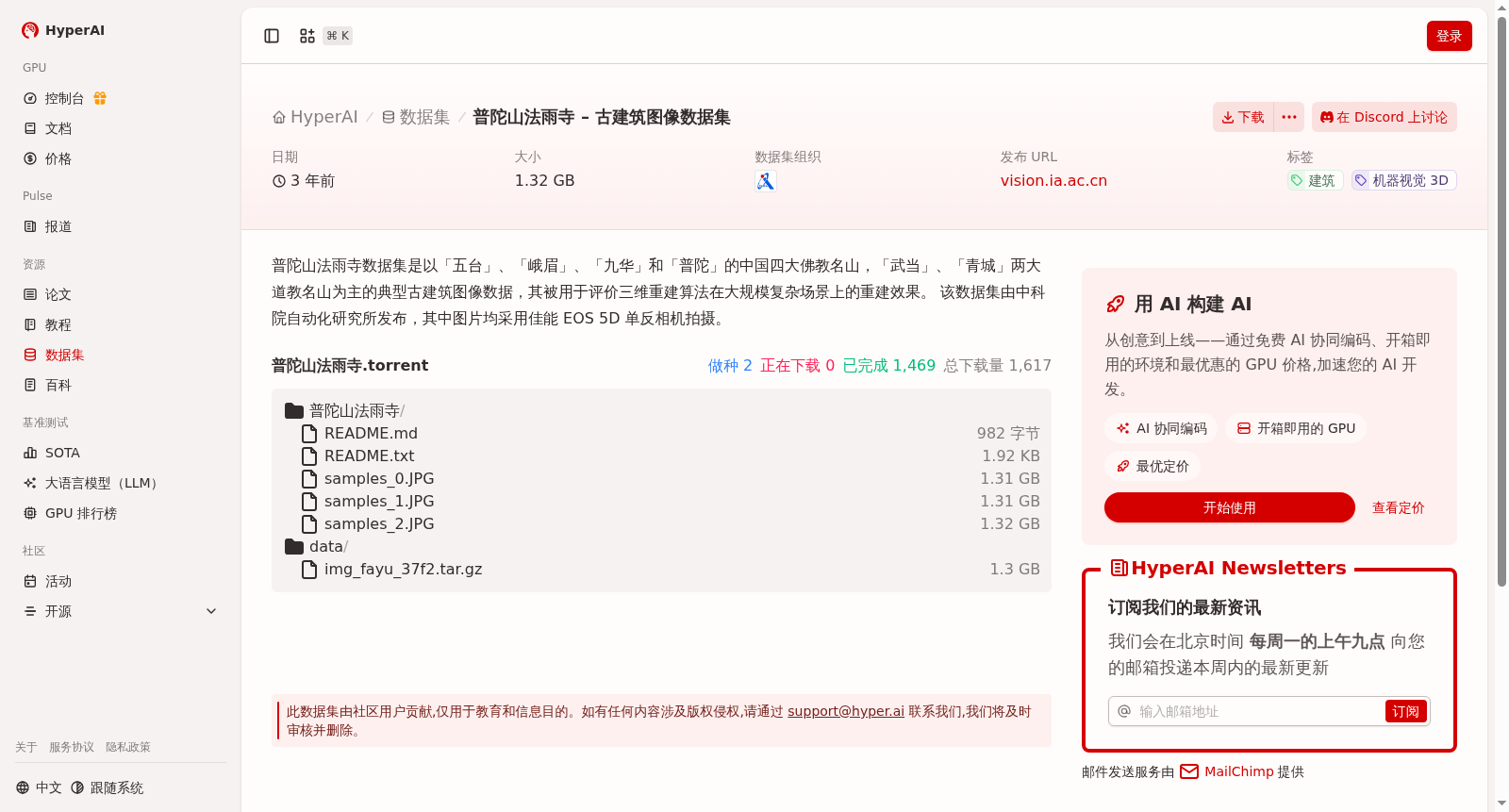Change theme via 跟随系统 selector
Viewport: 1509px width, 812px height.
coord(108,787)
